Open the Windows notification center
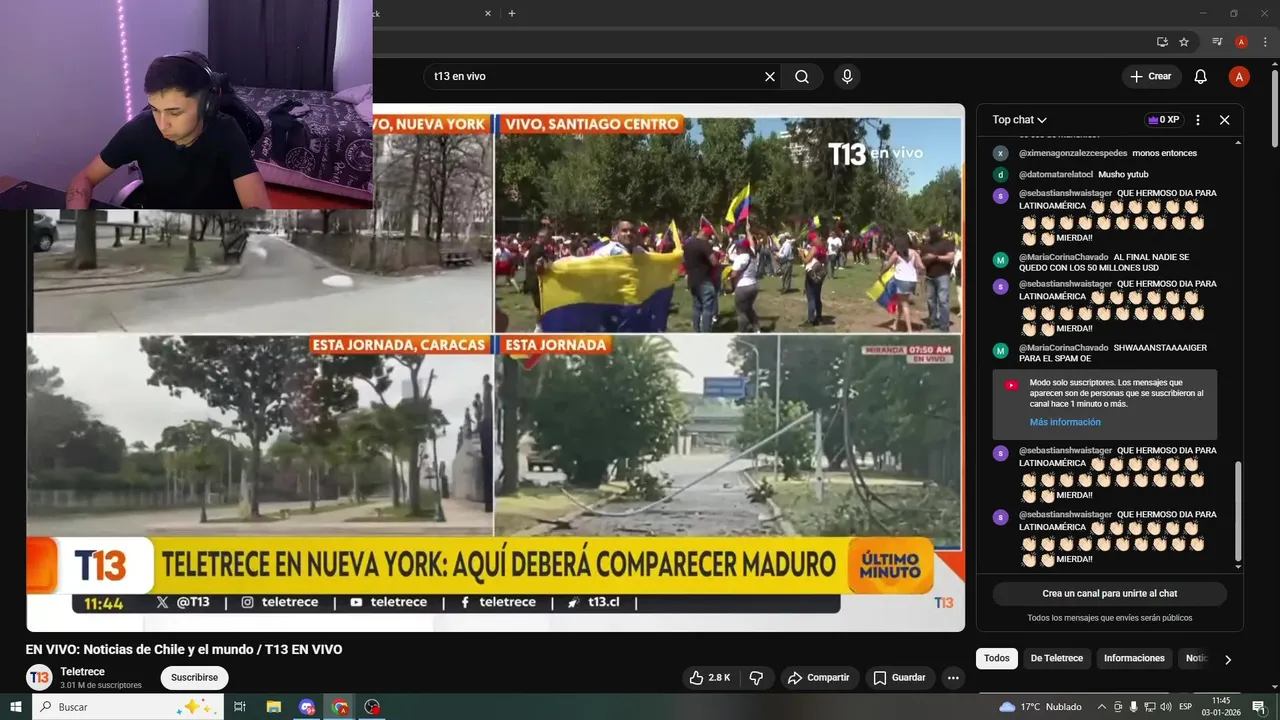The height and width of the screenshot is (720, 1280). 1259,707
